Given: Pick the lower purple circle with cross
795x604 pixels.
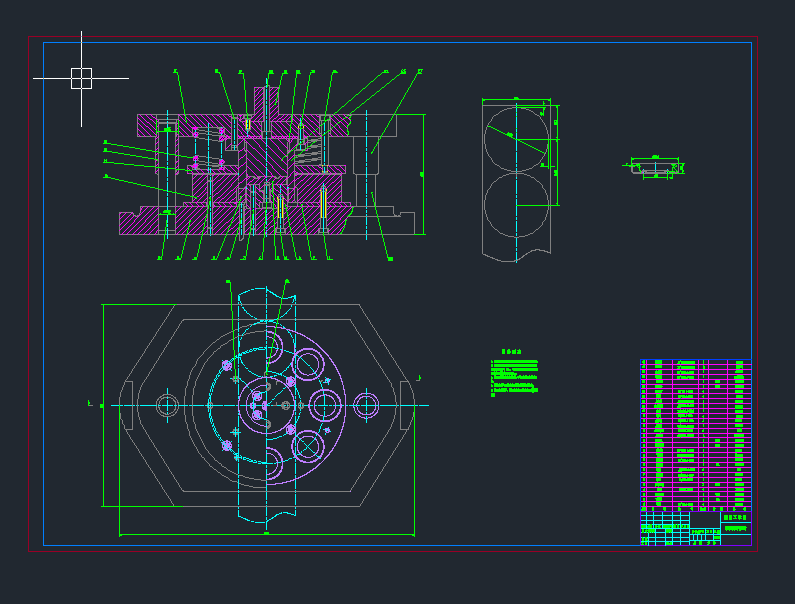Looking at the screenshot, I should coord(308,446).
